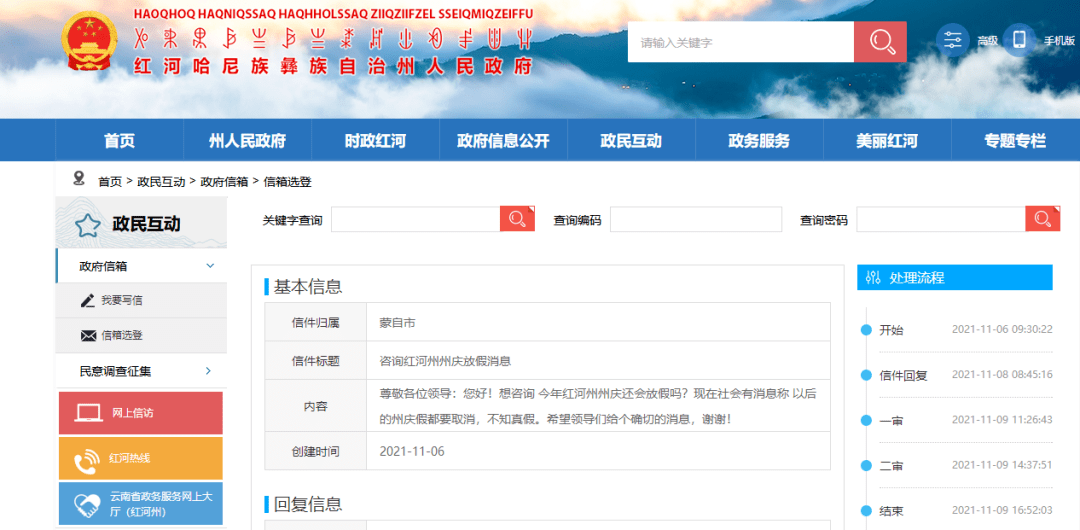
Task: Click timestamp 2021-11-06 09:30:22
Action: point(1002,329)
